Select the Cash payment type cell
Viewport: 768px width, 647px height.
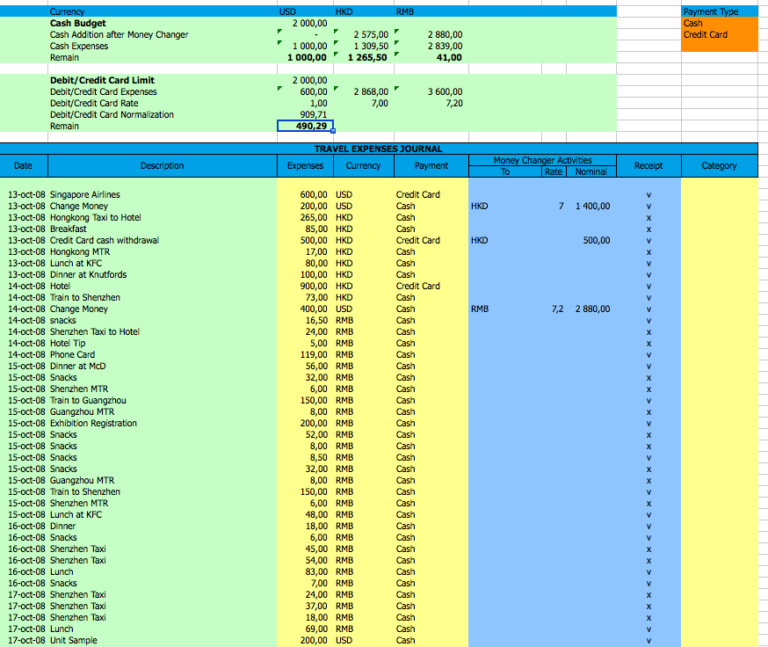[719, 23]
